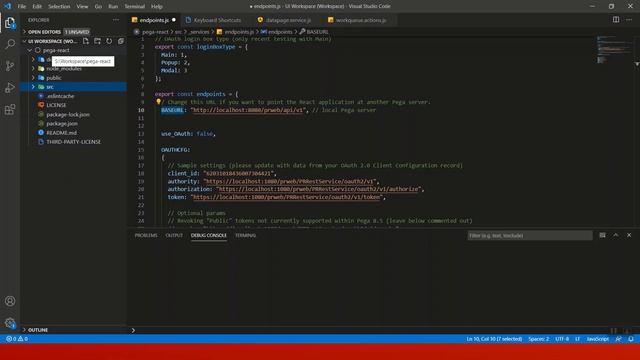This screenshot has height=360, width=640.
Task: Collapse the pega-react root folder
Action: (30, 50)
